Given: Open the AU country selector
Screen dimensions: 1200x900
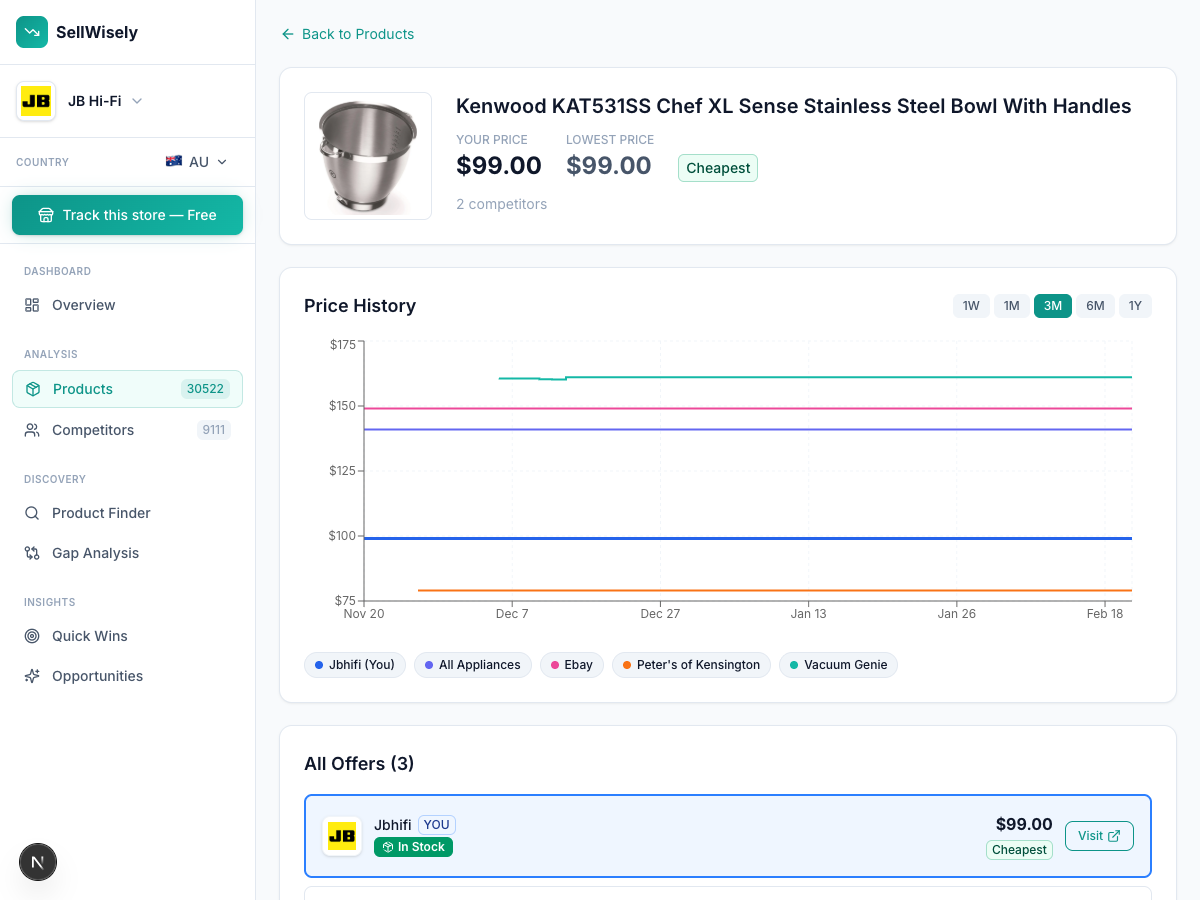Looking at the screenshot, I should click(x=195, y=162).
